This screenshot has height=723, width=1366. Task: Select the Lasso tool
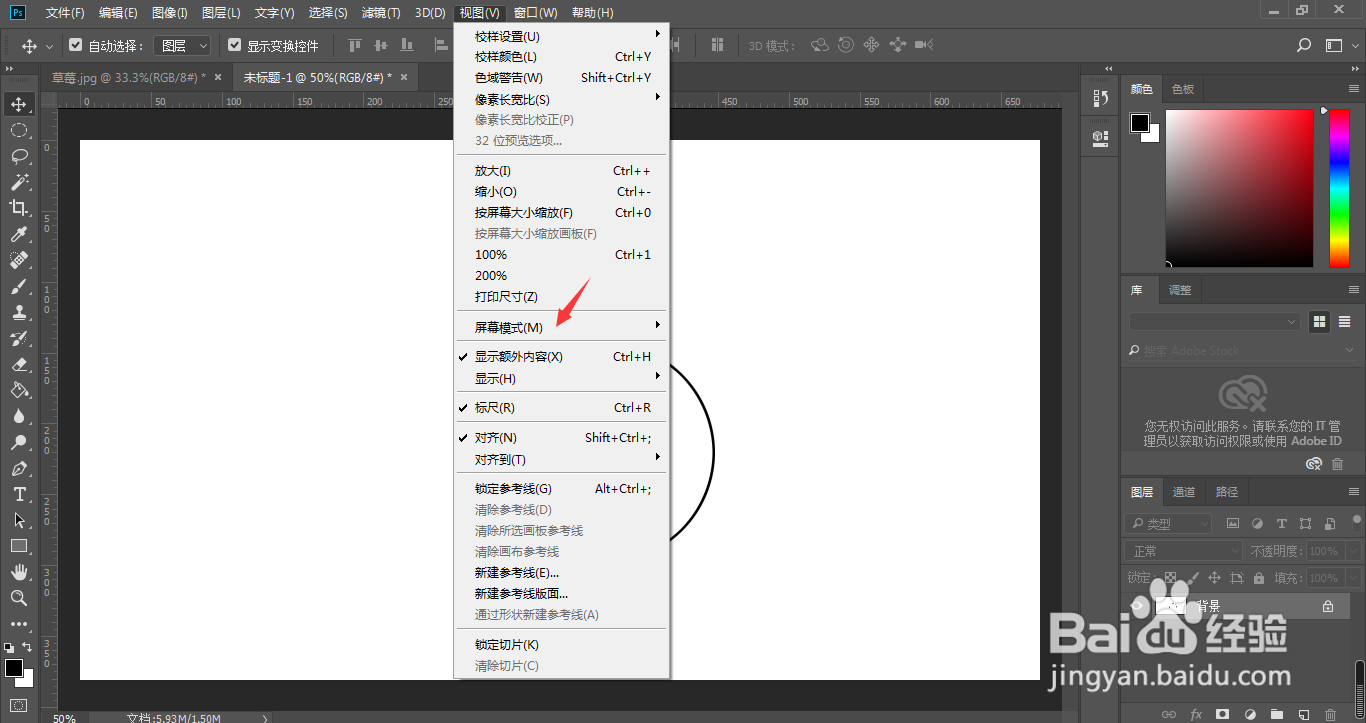pyautogui.click(x=19, y=156)
